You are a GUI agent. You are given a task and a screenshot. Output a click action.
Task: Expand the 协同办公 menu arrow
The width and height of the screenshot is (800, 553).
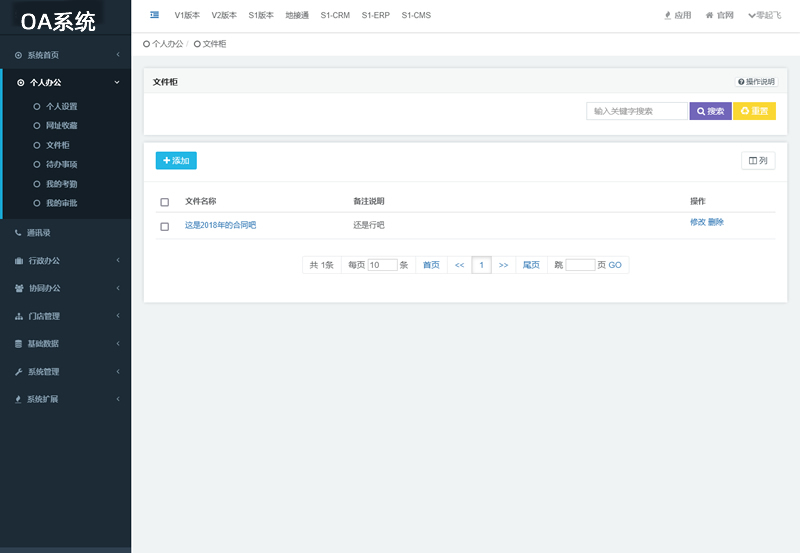click(118, 288)
